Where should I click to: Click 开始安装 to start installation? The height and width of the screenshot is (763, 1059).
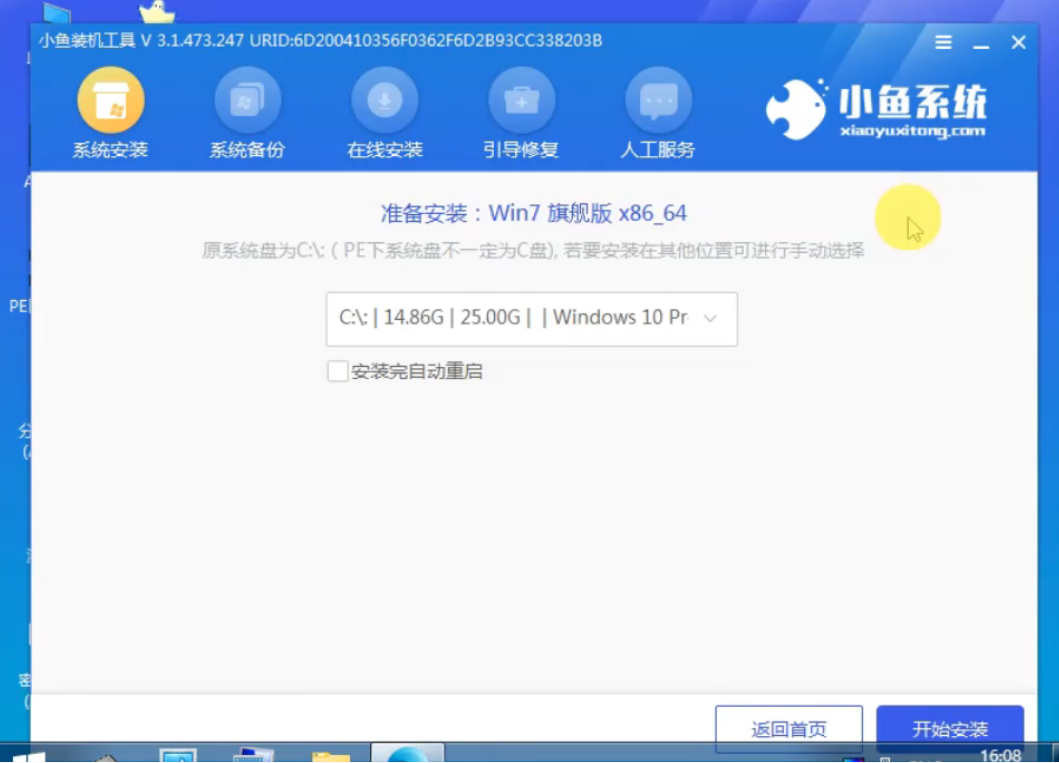pos(948,729)
